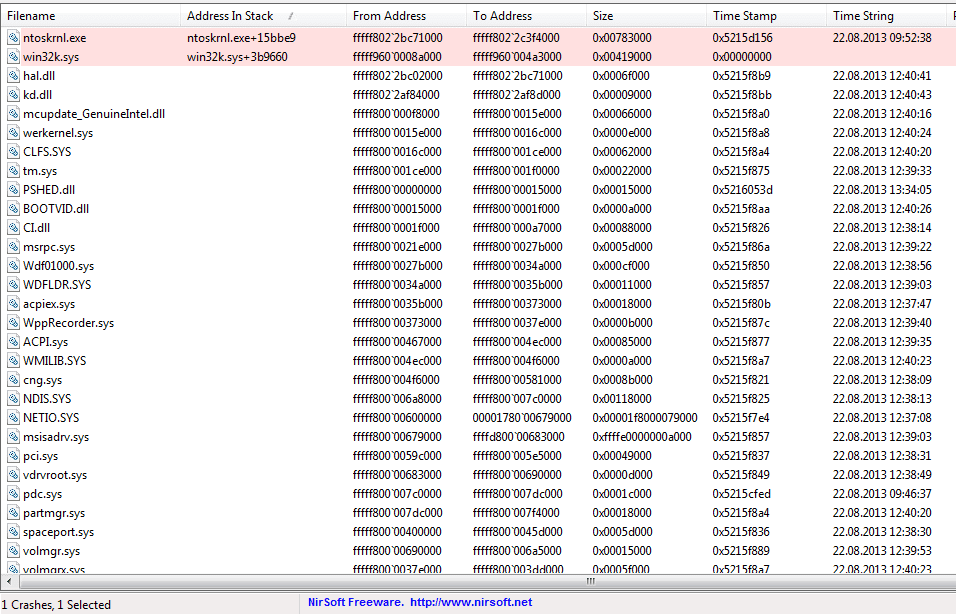Click the file icon beside BOOTVID.dll
Viewport: 956px width, 615px height.
click(13, 208)
